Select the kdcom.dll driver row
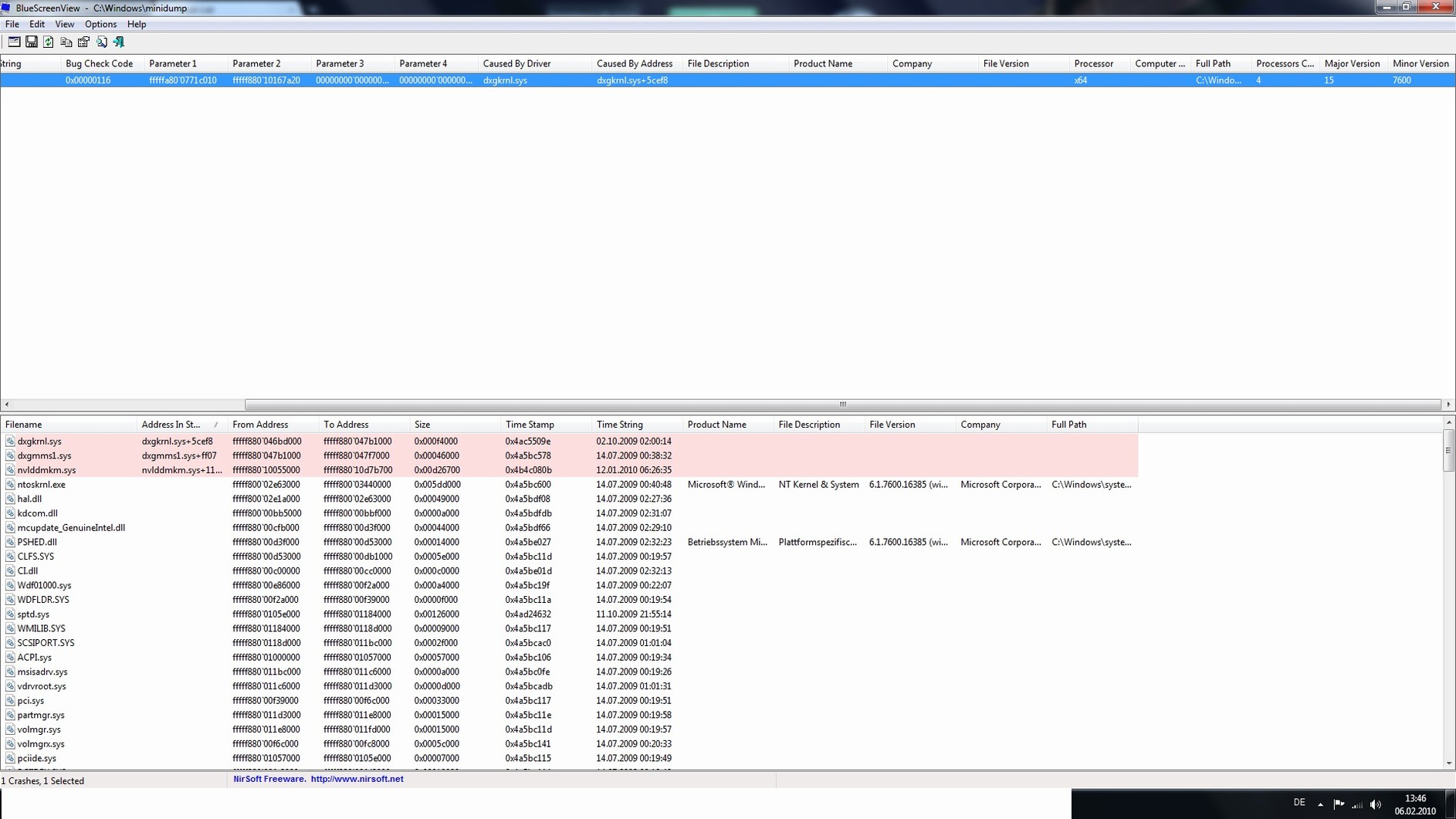The image size is (1456, 819). [x=569, y=513]
